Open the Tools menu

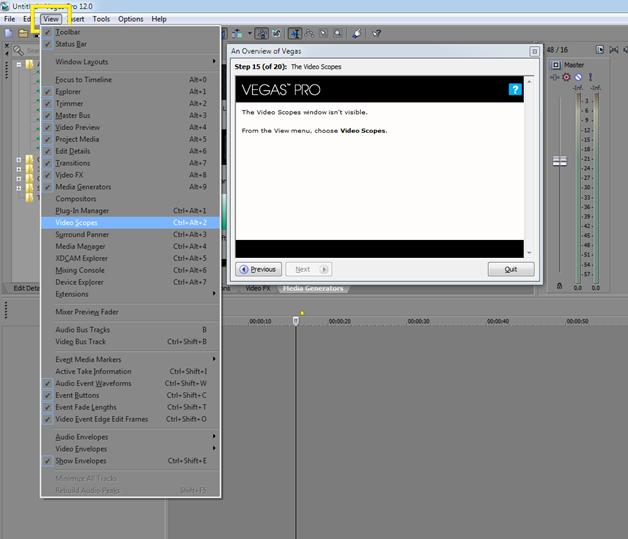101,19
